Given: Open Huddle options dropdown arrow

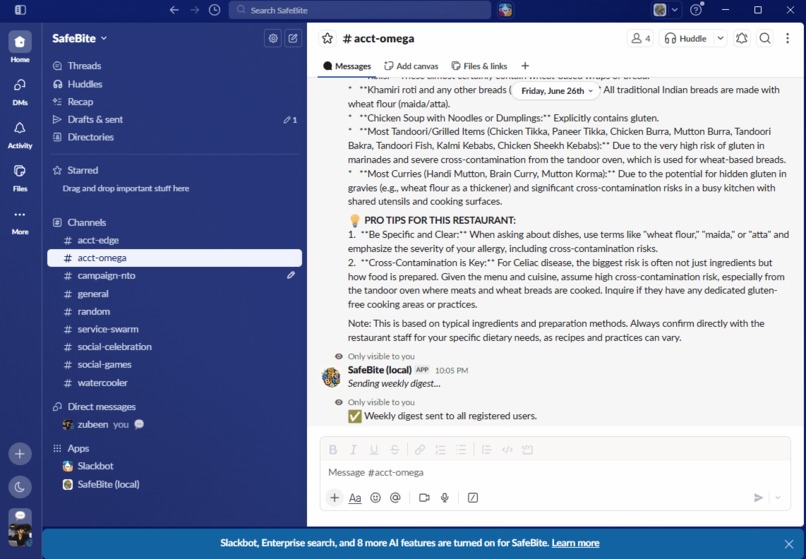Looking at the screenshot, I should [720, 38].
